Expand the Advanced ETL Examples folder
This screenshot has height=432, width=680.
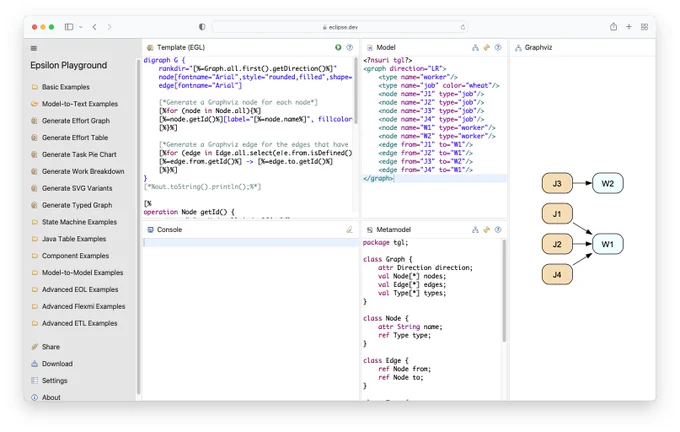click(x=74, y=324)
